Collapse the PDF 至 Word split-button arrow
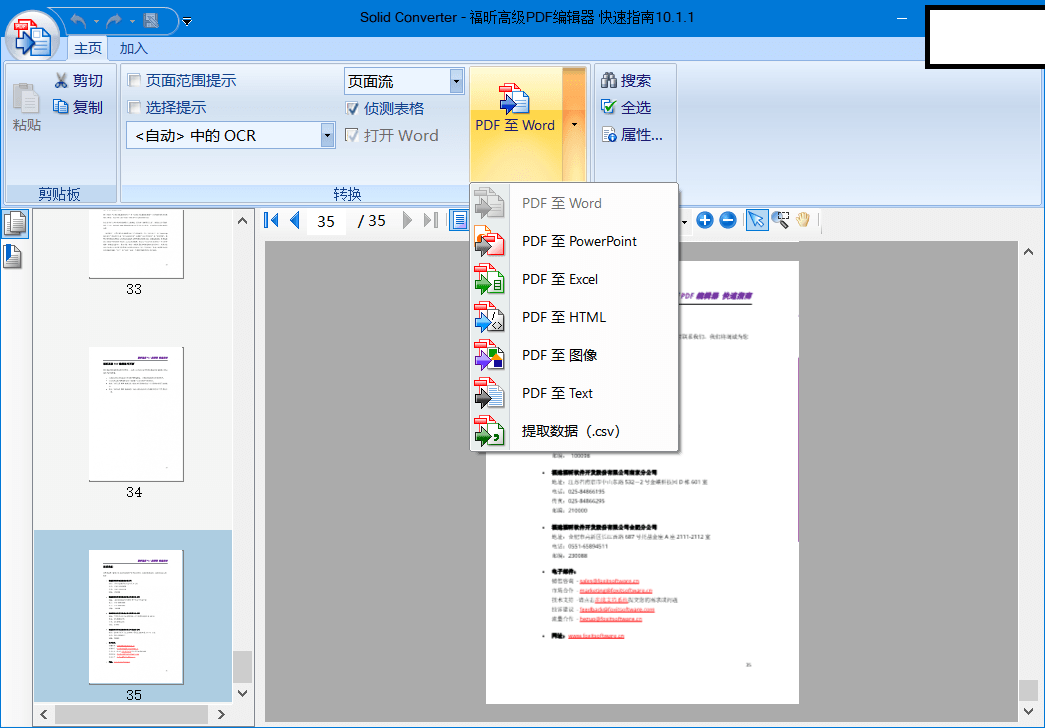 [x=574, y=125]
